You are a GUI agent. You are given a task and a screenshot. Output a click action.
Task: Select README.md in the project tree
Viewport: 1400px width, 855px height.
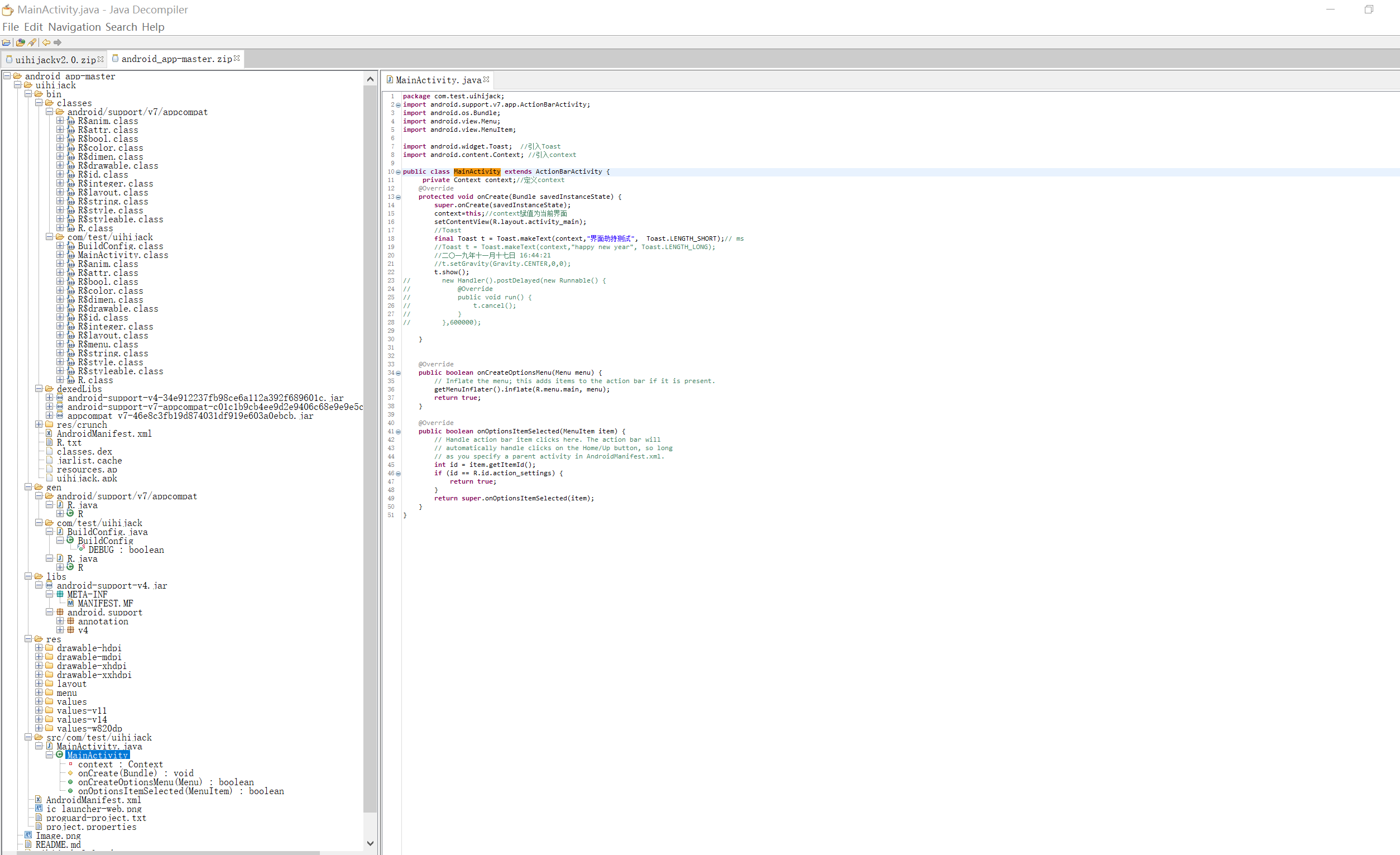click(57, 845)
